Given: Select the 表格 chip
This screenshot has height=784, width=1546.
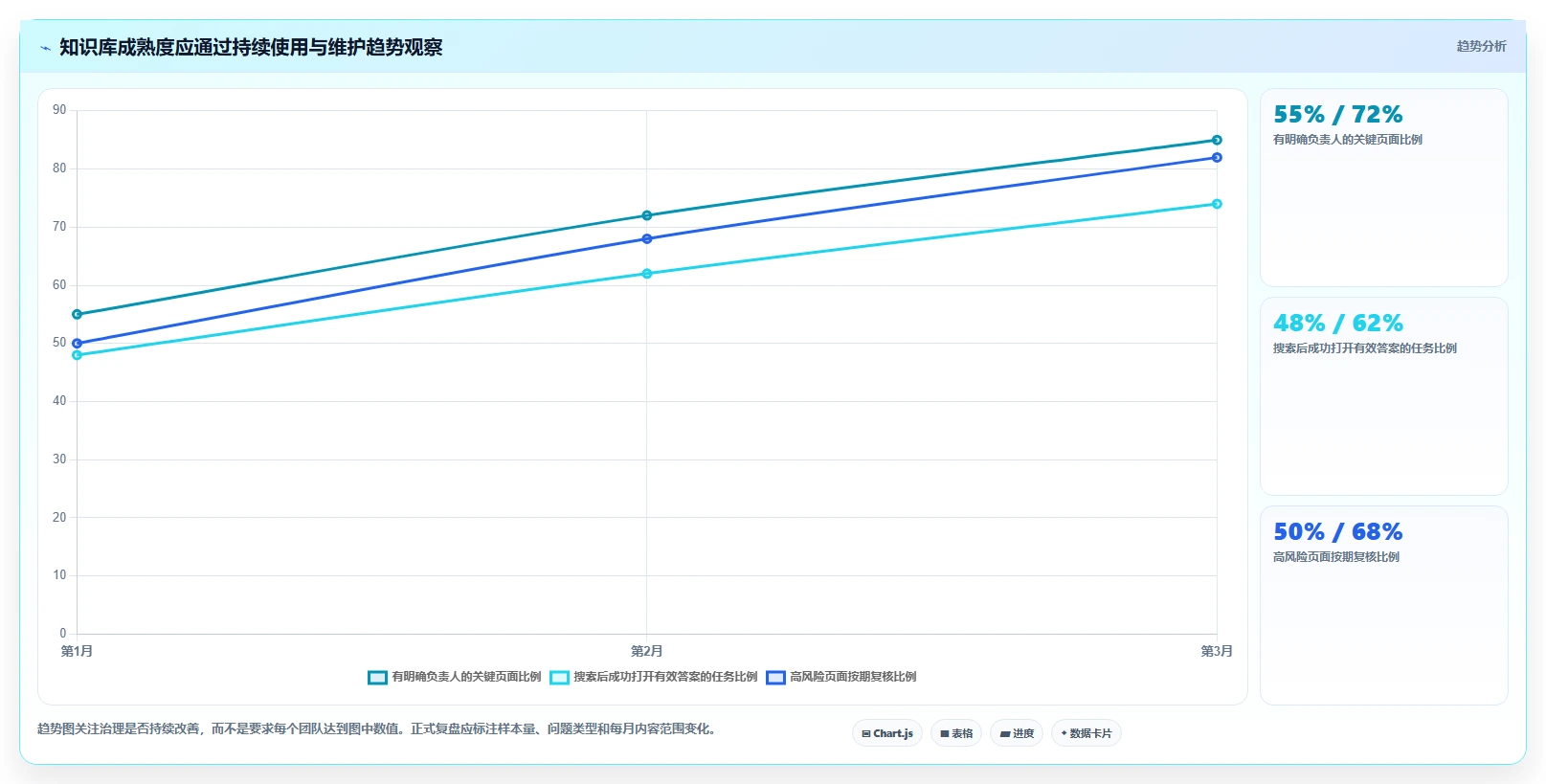Looking at the screenshot, I should click(x=956, y=733).
